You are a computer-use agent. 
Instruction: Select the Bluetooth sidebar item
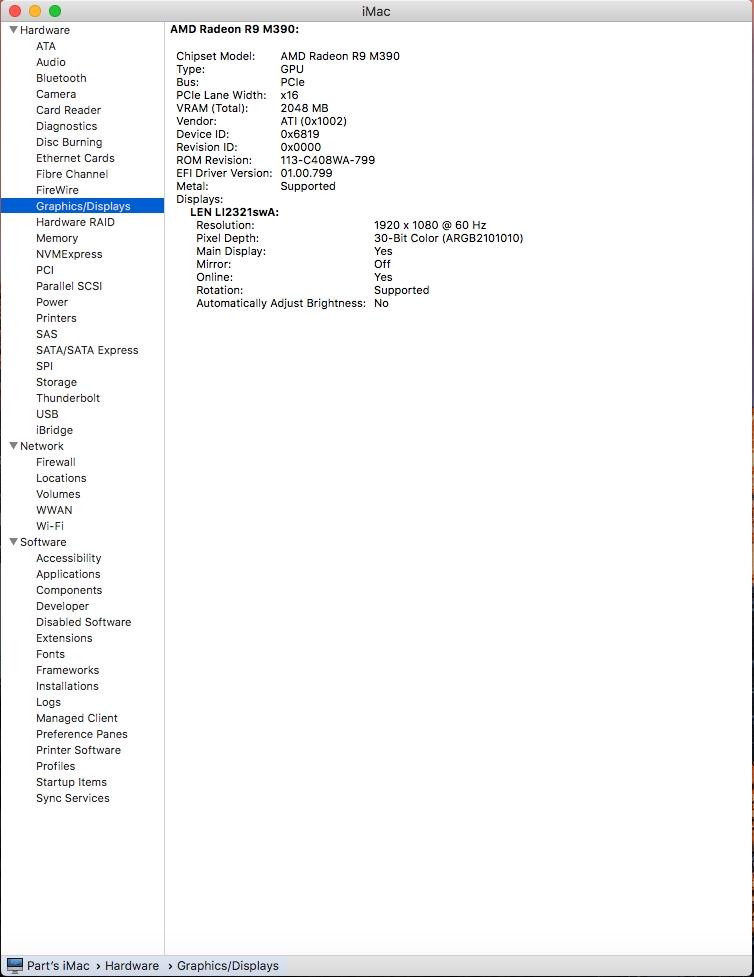[x=61, y=78]
